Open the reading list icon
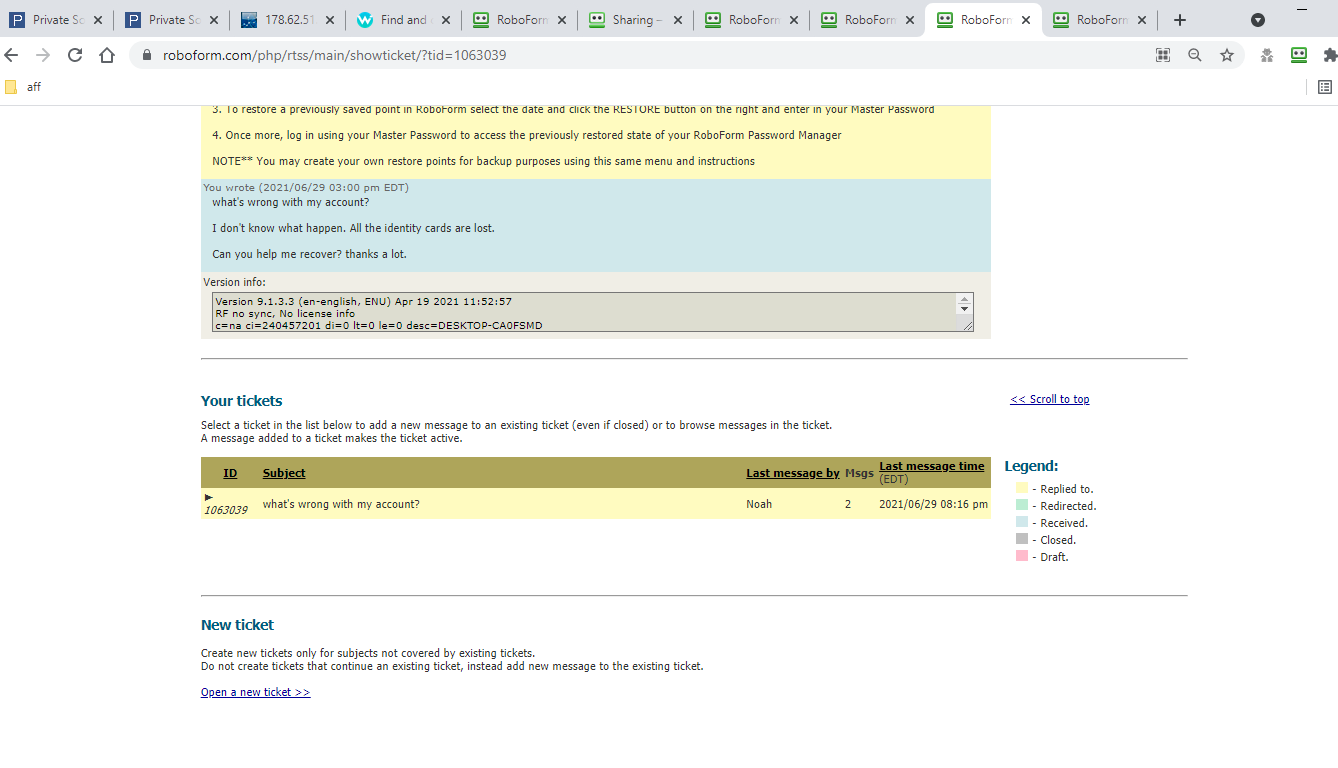This screenshot has height=768, width=1338. (1325, 87)
